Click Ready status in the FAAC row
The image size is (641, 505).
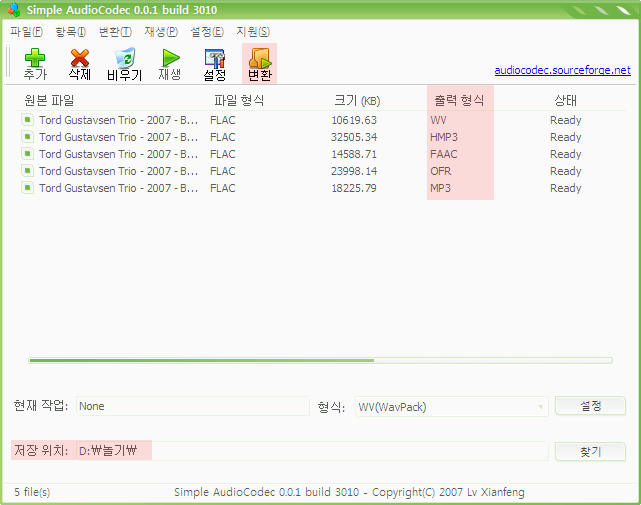point(566,154)
